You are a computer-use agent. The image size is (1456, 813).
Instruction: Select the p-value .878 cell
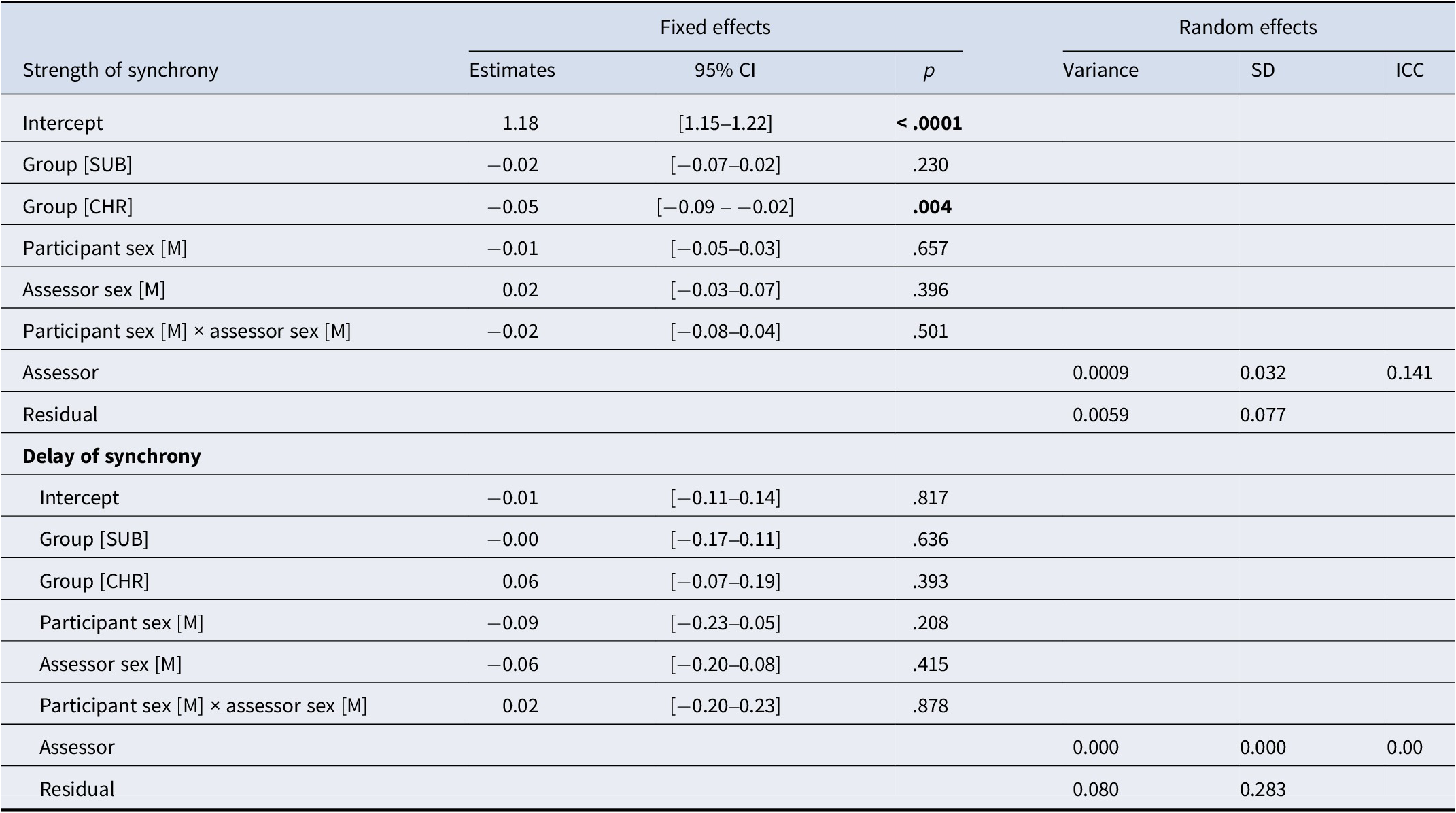click(930, 706)
